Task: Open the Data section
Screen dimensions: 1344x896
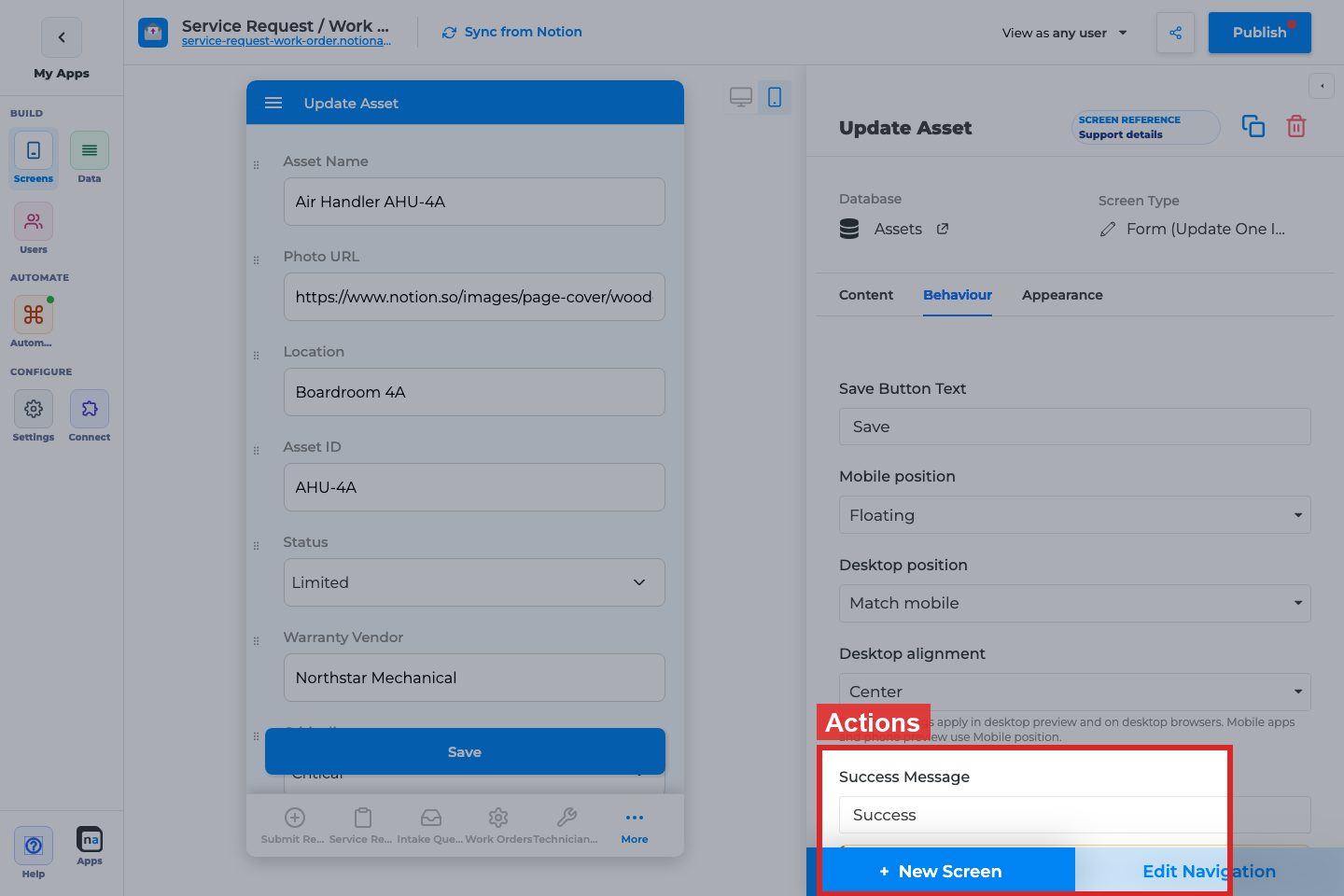Action: [x=90, y=158]
